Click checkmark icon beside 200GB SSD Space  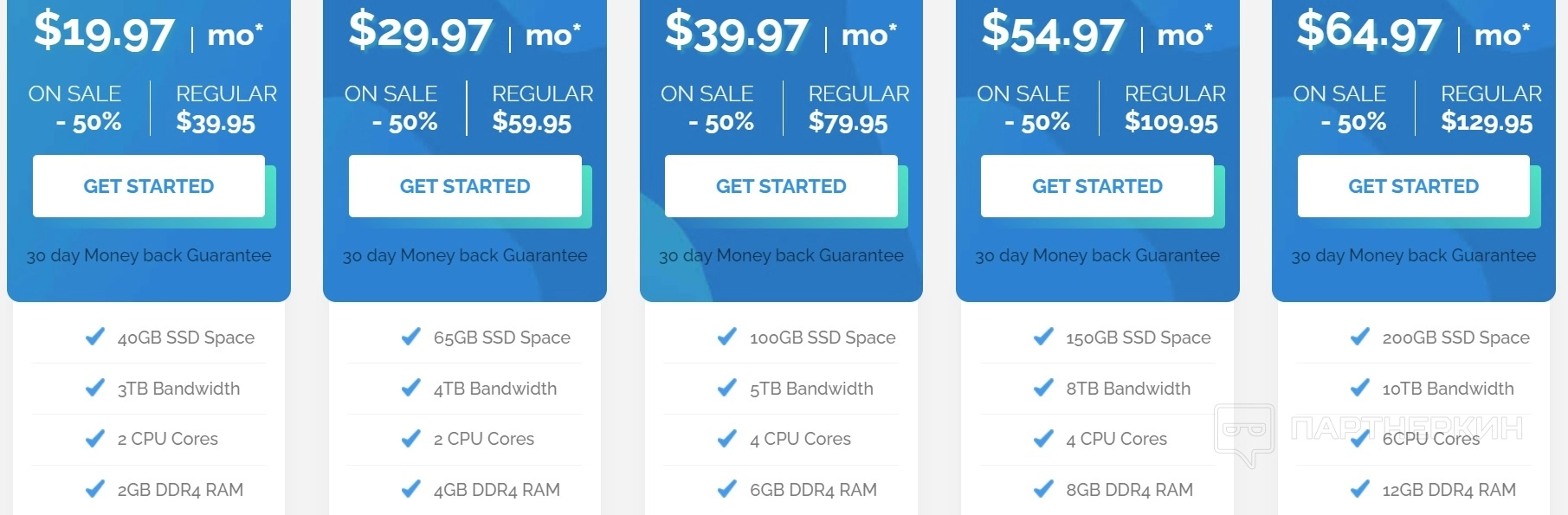coord(1360,337)
